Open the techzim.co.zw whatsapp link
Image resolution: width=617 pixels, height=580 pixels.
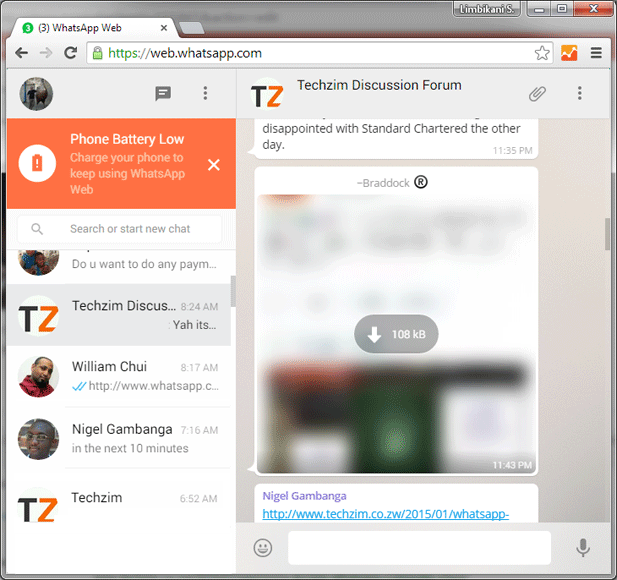tap(386, 514)
